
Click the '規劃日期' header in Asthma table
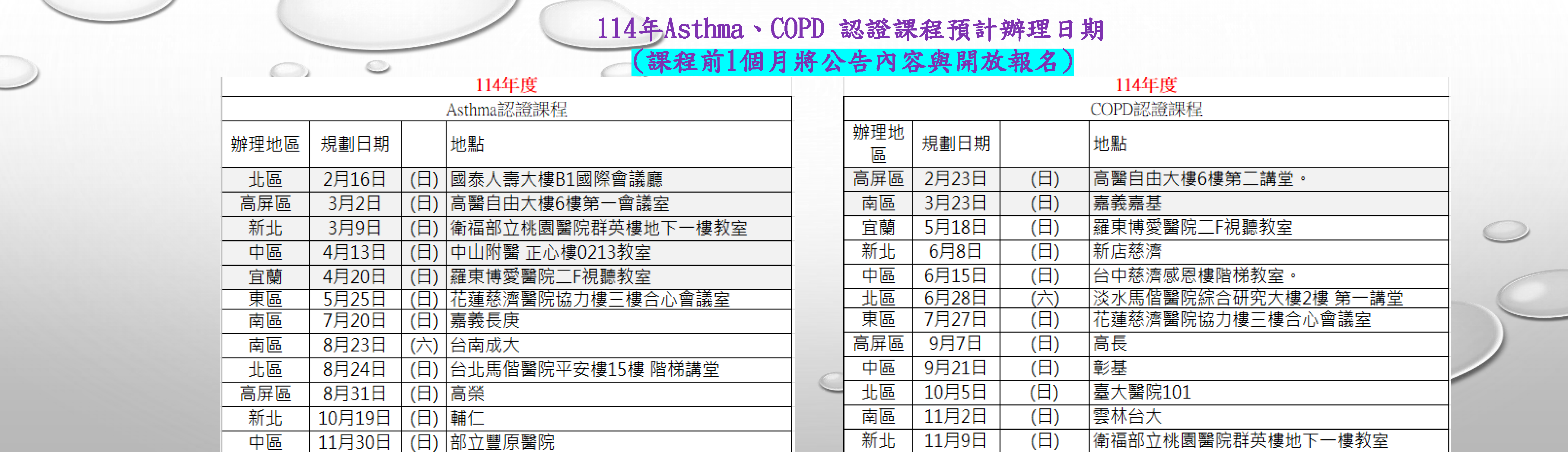pyautogui.click(x=355, y=144)
